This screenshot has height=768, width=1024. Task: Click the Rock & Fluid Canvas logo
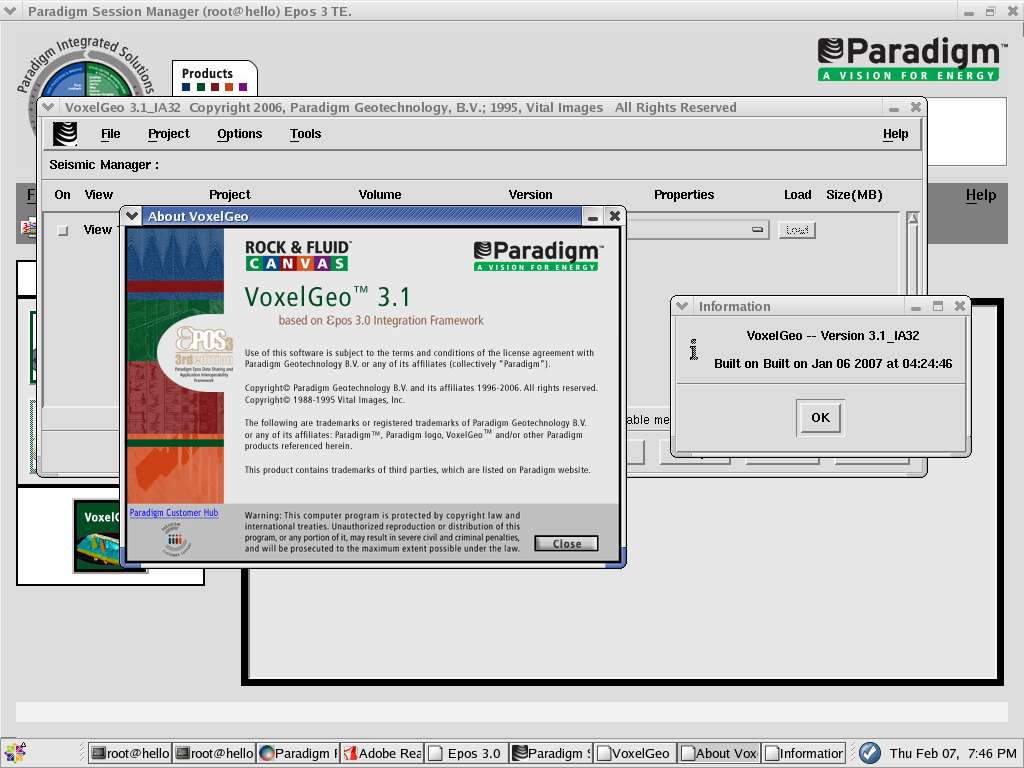(298, 255)
